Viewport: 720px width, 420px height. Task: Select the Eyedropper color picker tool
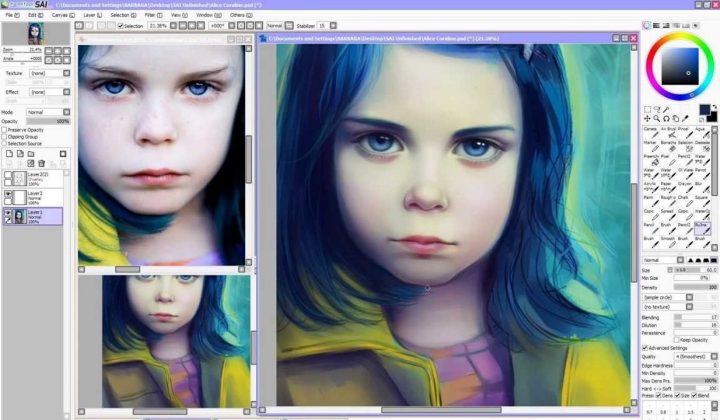(x=685, y=118)
